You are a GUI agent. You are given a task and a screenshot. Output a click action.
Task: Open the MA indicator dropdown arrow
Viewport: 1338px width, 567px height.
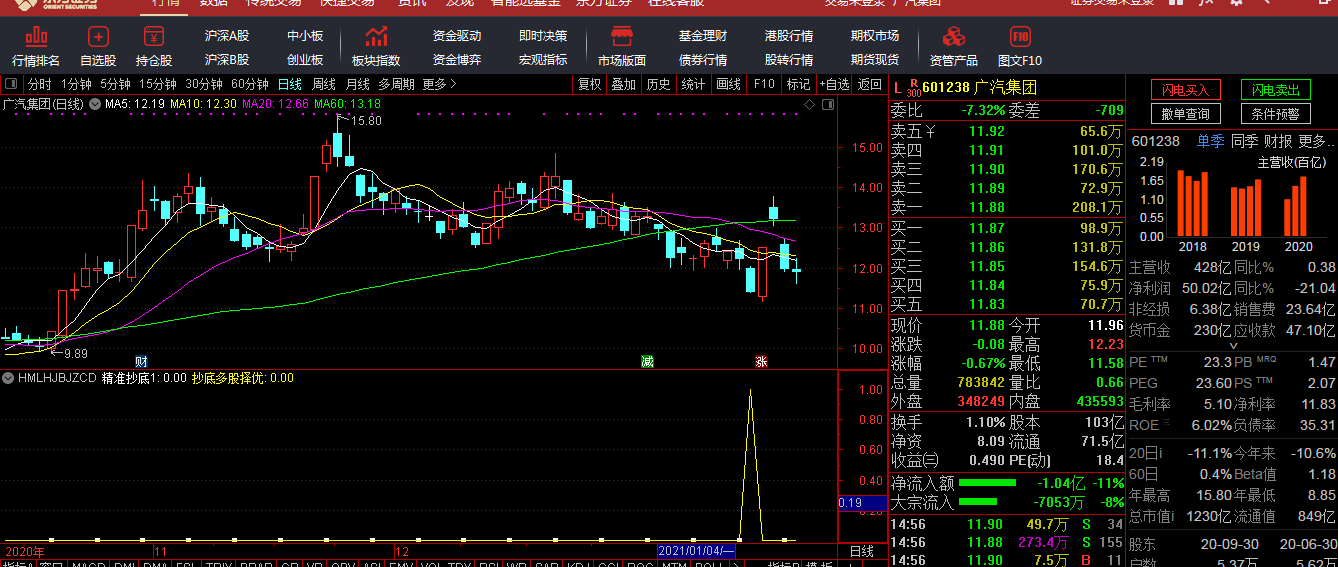[94, 103]
